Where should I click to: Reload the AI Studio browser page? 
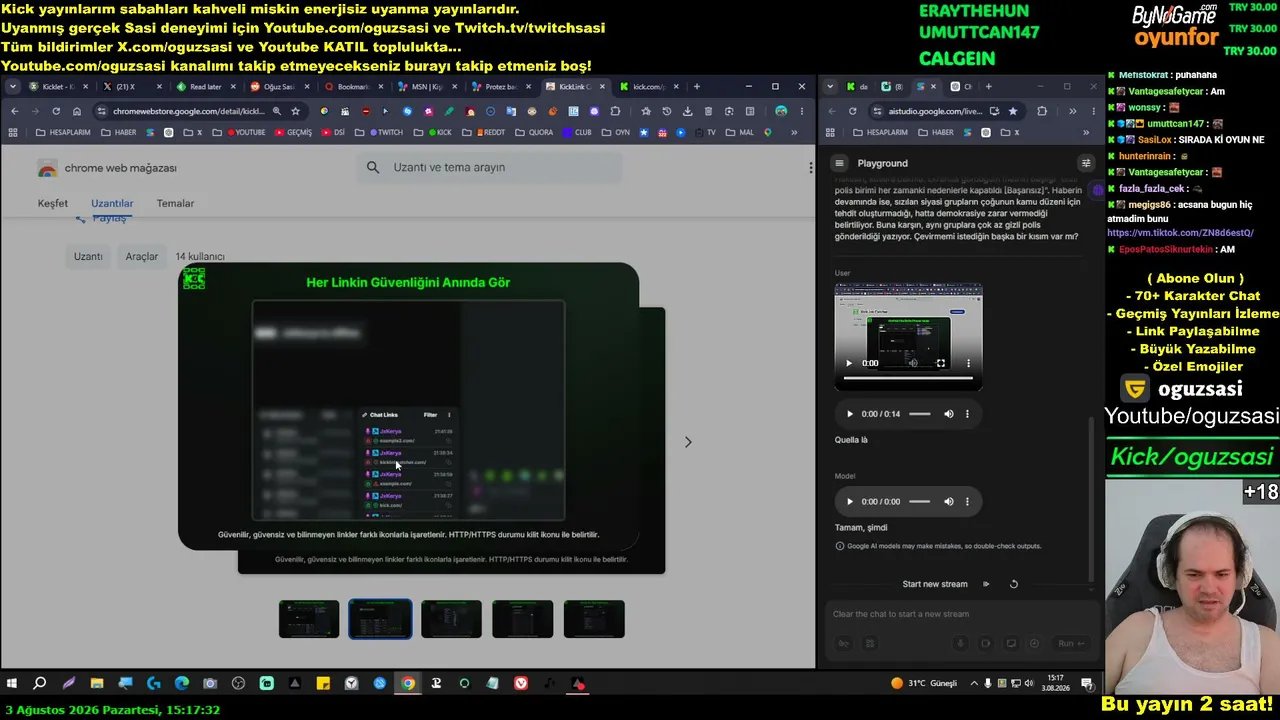click(x=852, y=111)
